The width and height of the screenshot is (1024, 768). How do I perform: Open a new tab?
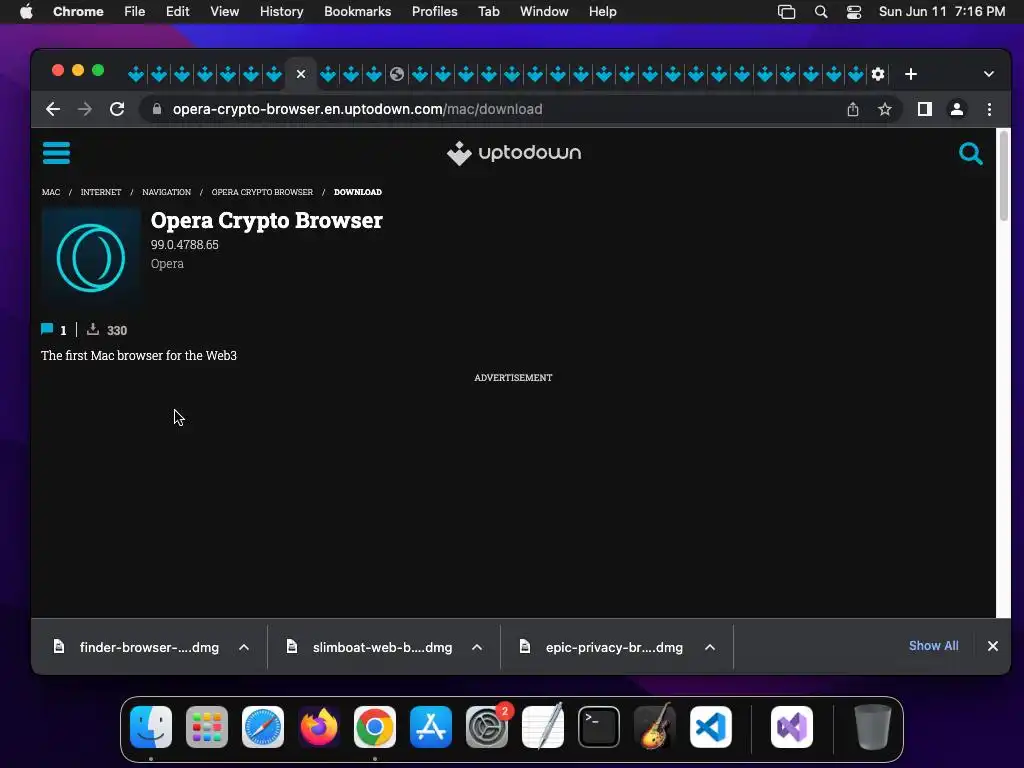coord(911,74)
